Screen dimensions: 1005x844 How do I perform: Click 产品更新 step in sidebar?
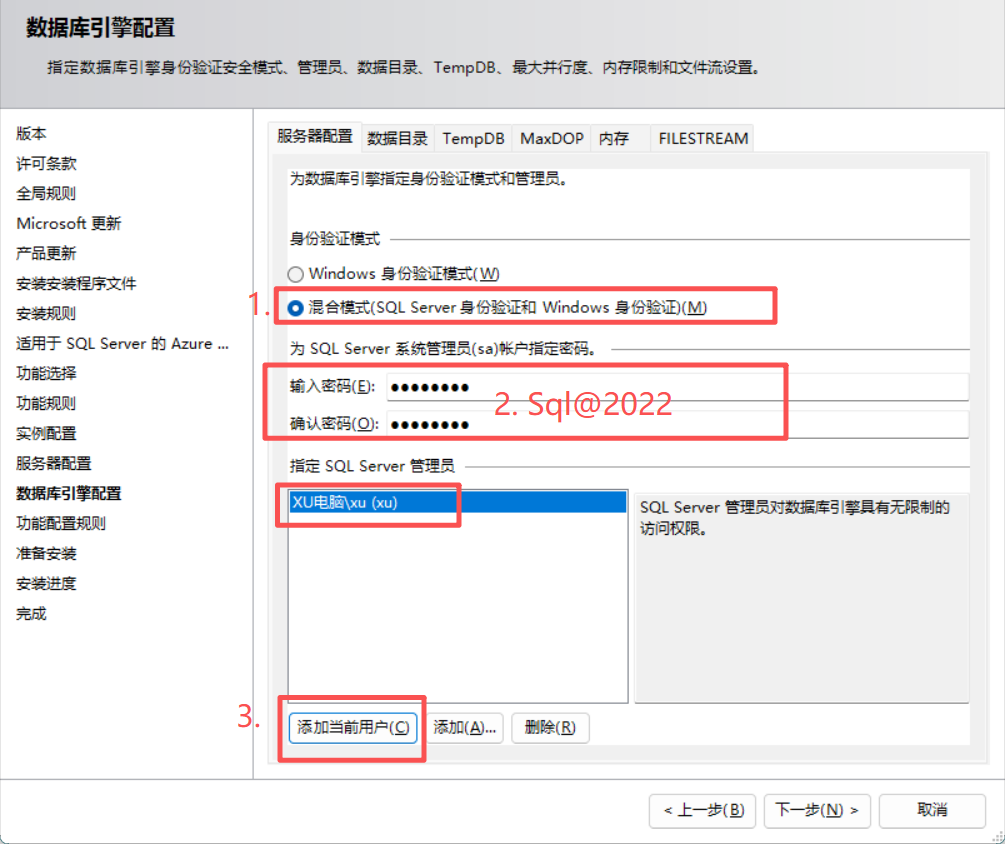(x=46, y=253)
